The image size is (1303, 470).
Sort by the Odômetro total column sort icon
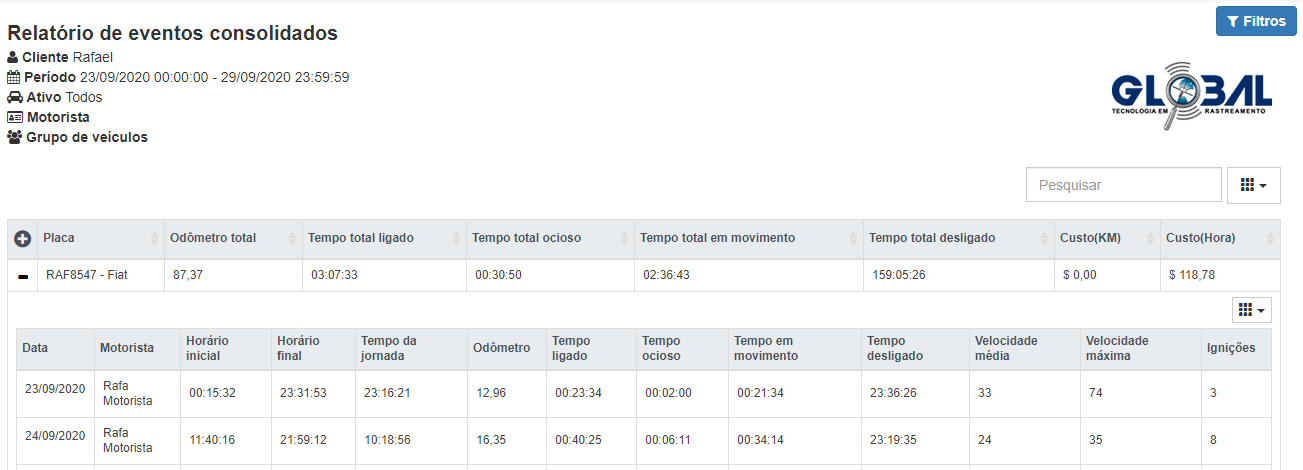[292, 239]
